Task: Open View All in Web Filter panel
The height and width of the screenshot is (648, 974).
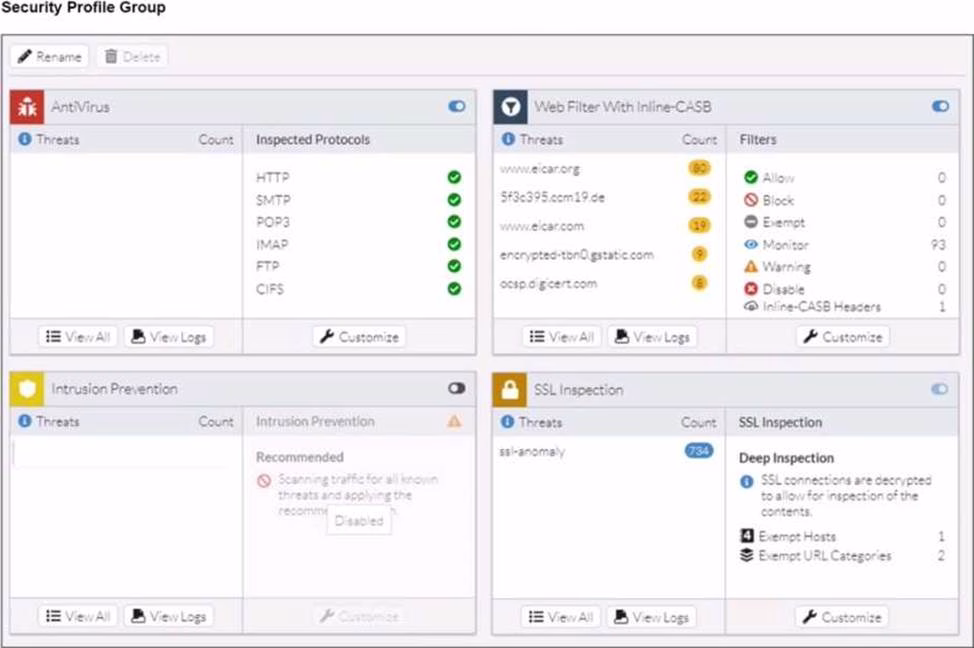Action: 562,337
